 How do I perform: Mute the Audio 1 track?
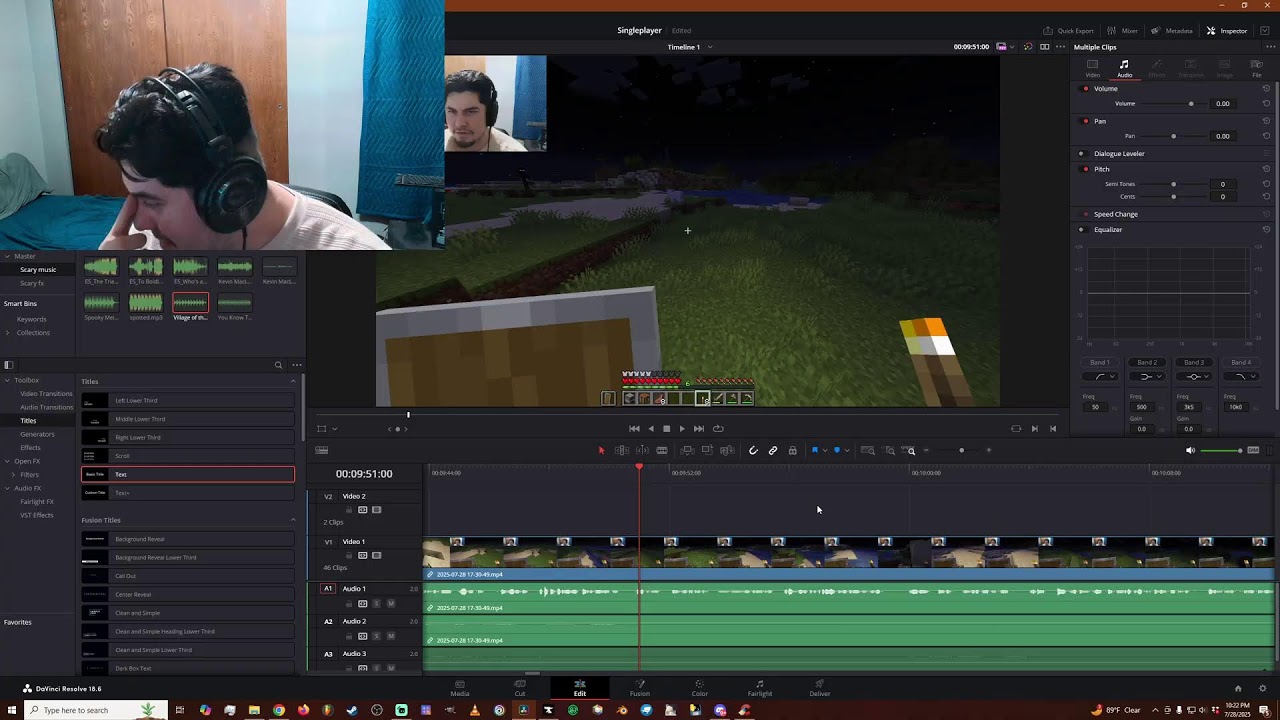coord(391,604)
